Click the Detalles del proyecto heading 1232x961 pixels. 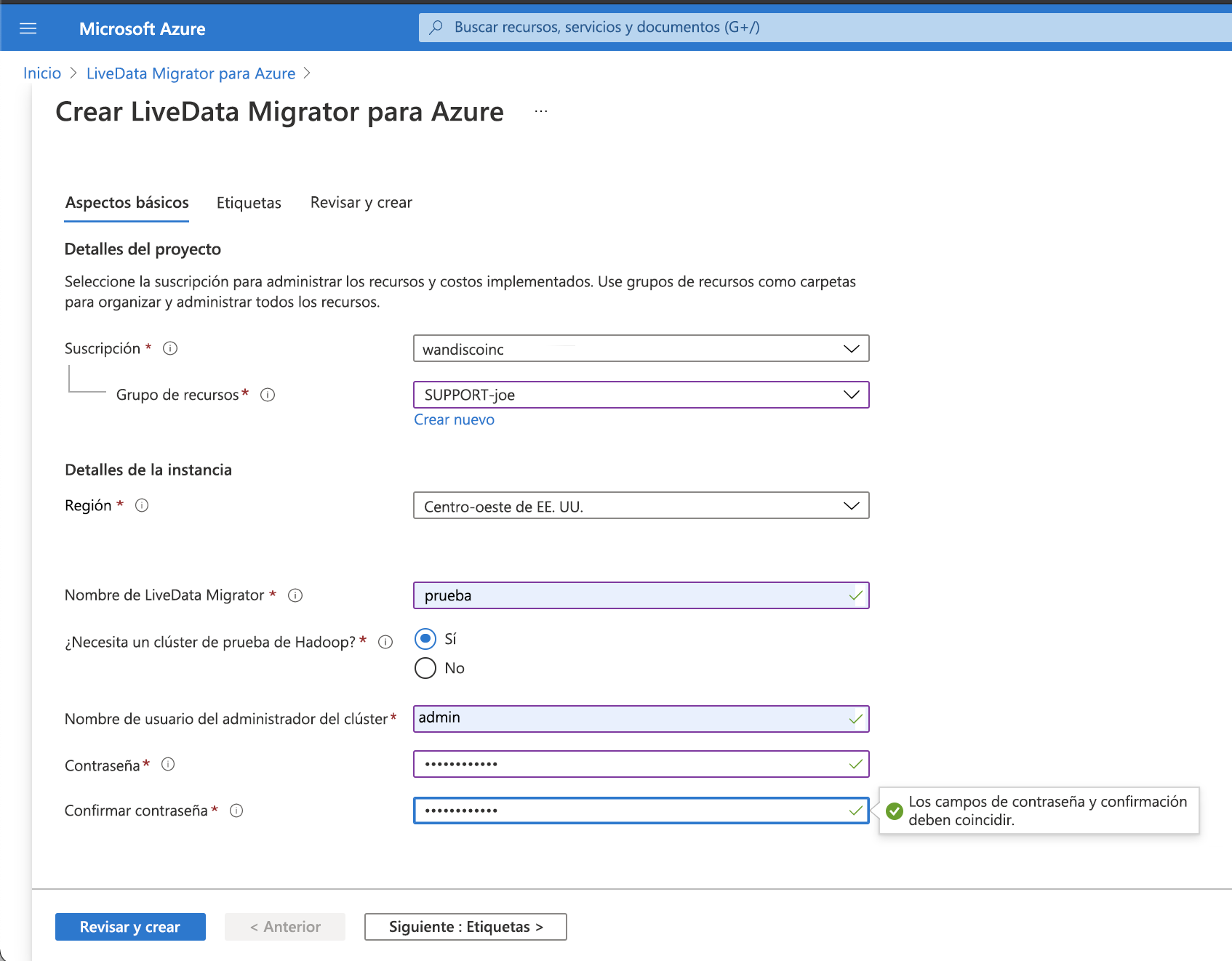click(143, 249)
